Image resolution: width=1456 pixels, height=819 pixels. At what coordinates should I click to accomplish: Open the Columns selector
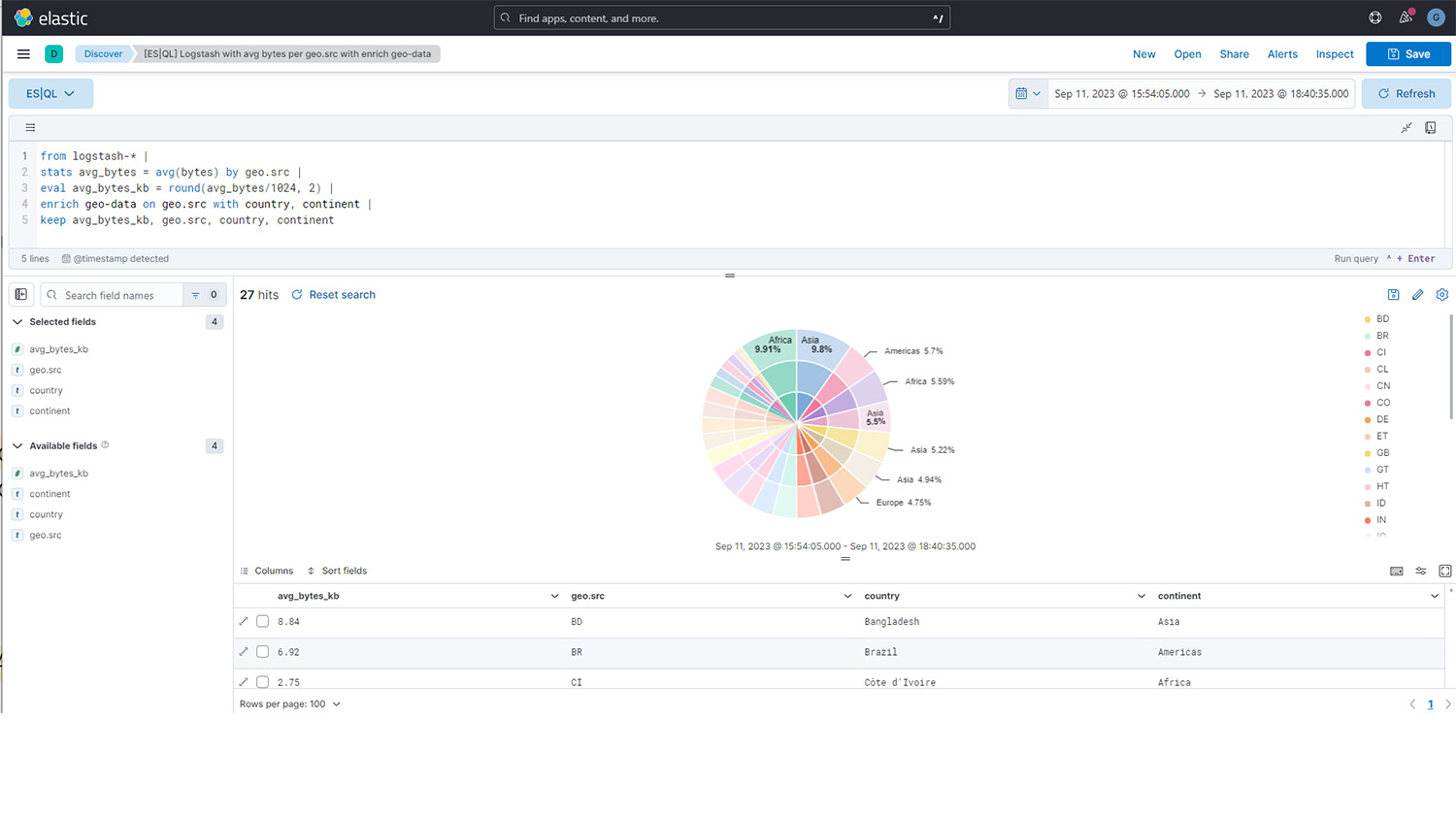click(267, 572)
